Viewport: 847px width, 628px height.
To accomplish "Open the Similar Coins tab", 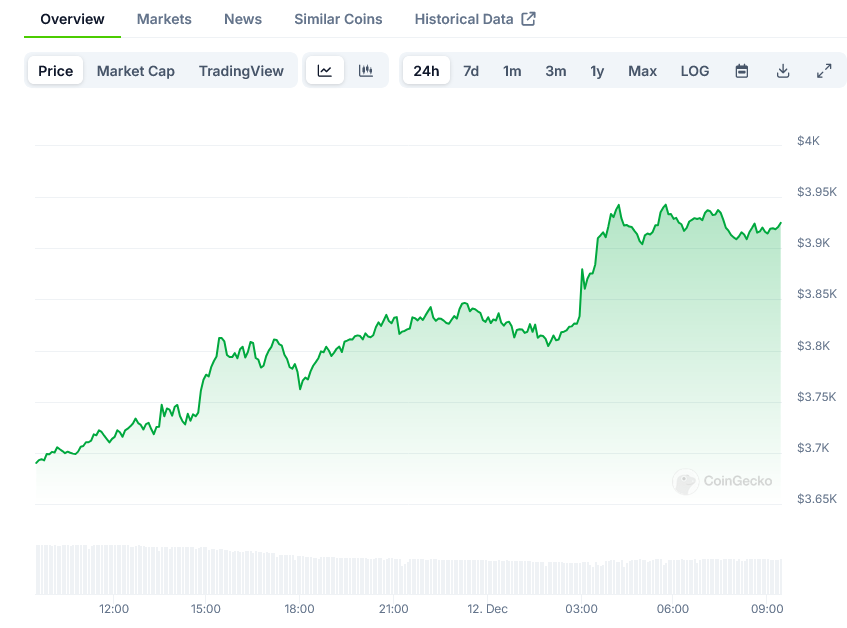I will (x=338, y=19).
